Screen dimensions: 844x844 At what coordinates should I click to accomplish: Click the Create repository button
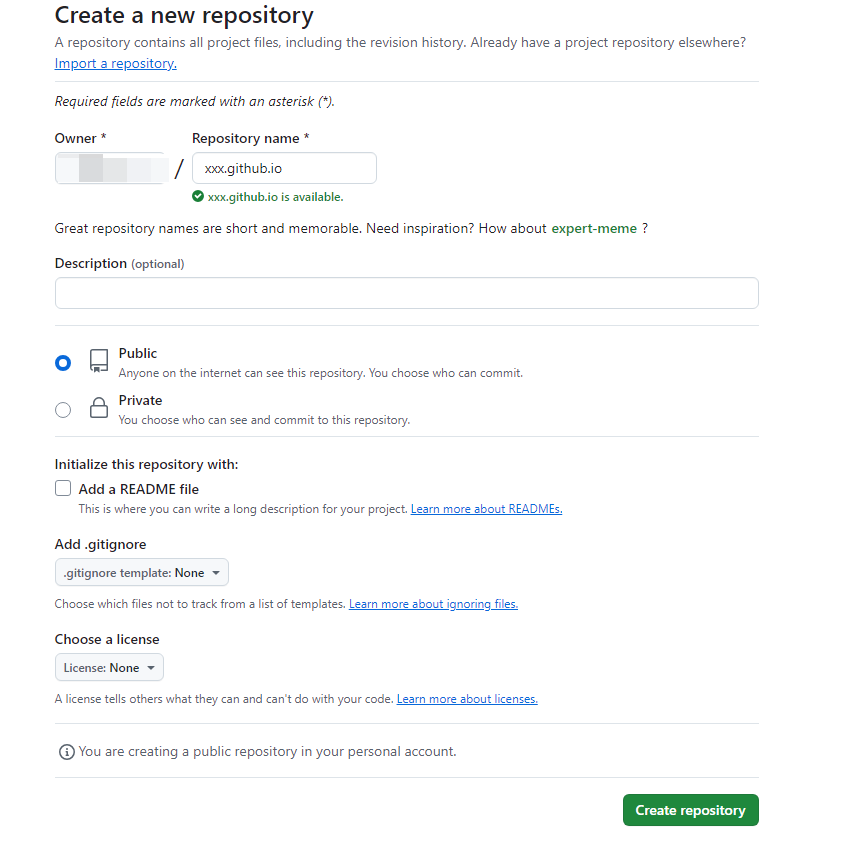pos(690,810)
